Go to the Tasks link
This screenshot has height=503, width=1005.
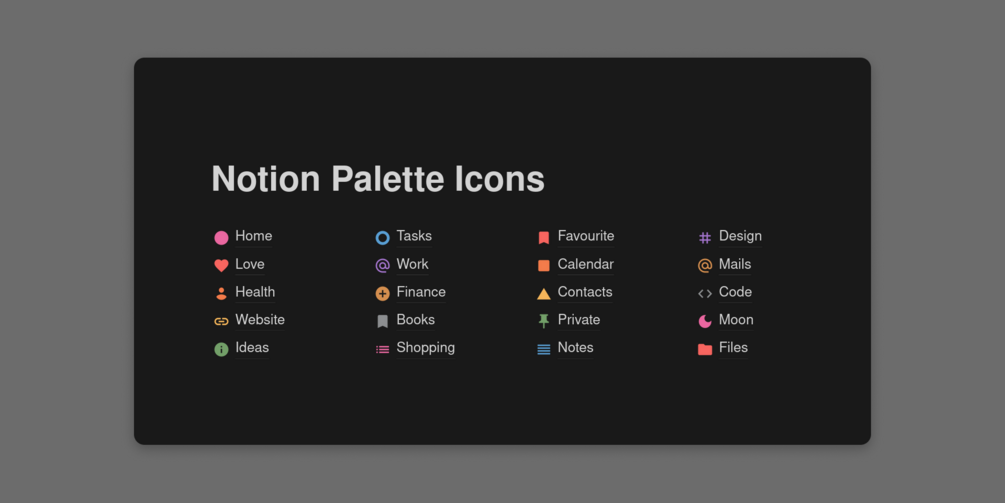(x=414, y=236)
